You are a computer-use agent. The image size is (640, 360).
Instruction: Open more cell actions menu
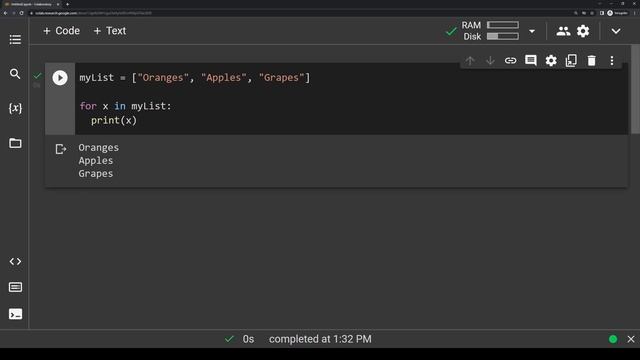coord(612,61)
